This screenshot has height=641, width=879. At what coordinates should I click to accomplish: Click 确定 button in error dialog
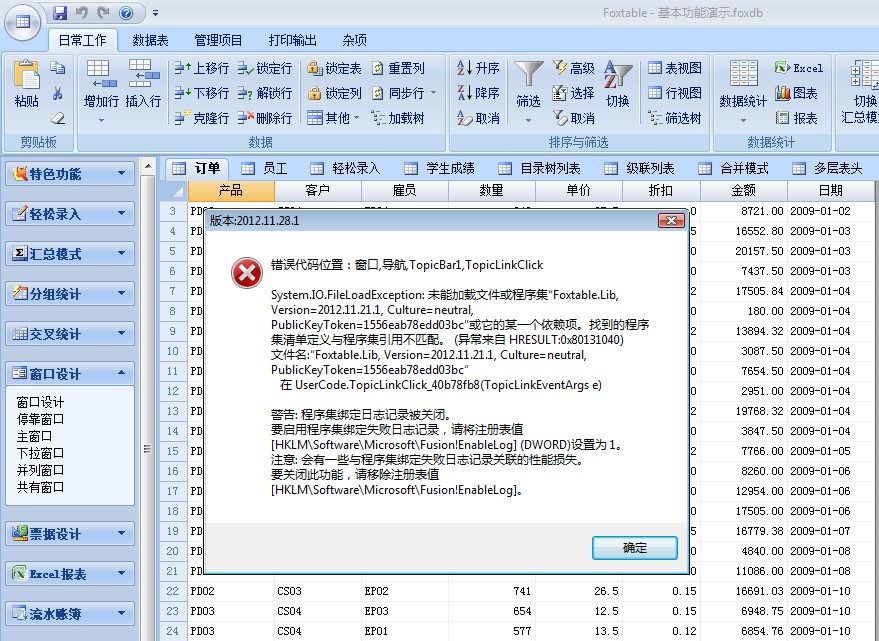coord(635,548)
